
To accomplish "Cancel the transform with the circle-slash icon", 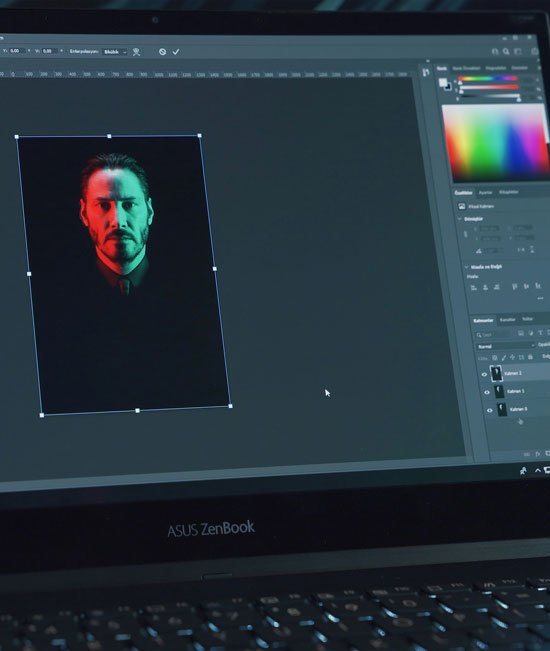I will (162, 51).
